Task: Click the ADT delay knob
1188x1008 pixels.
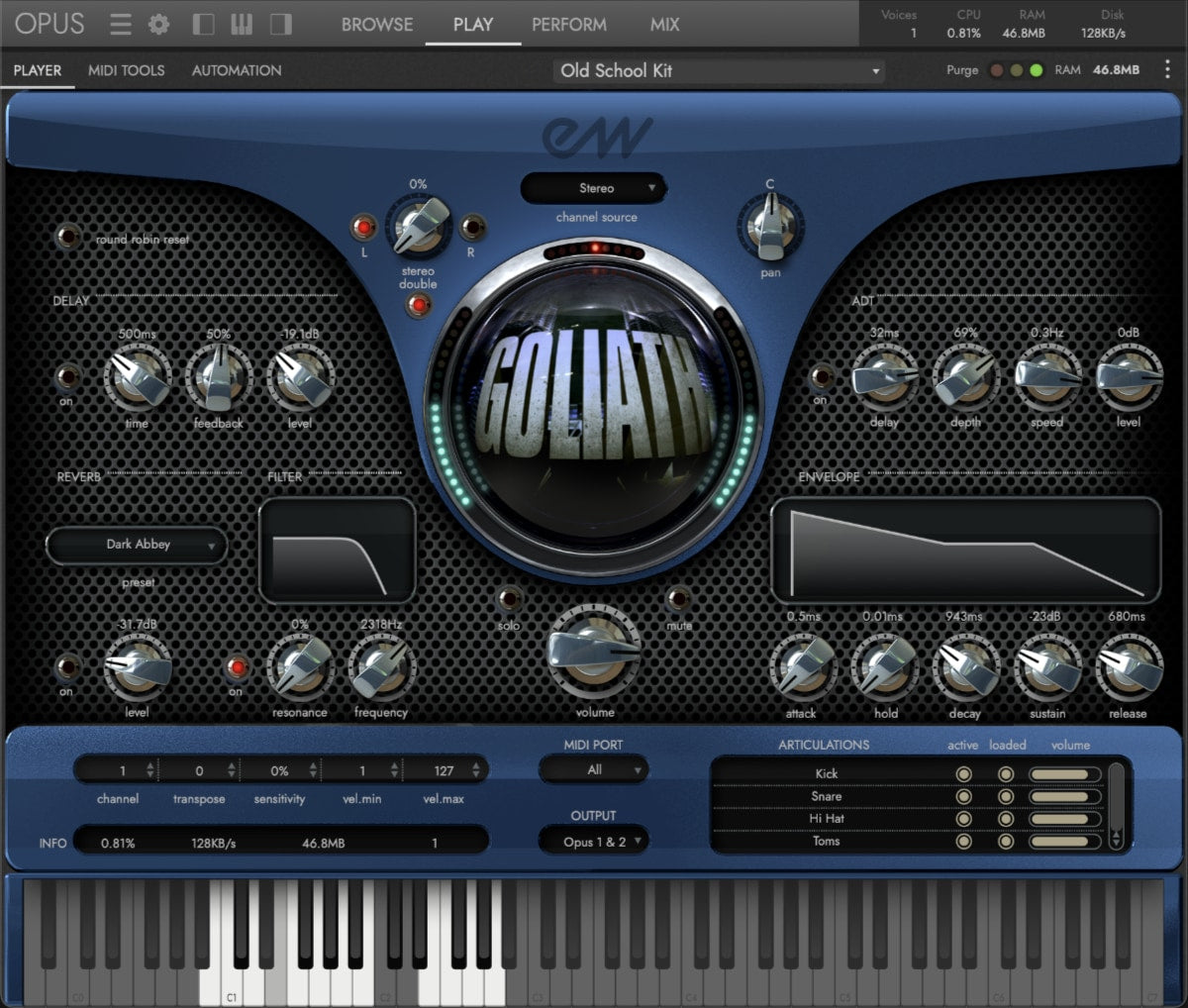Action: click(884, 376)
